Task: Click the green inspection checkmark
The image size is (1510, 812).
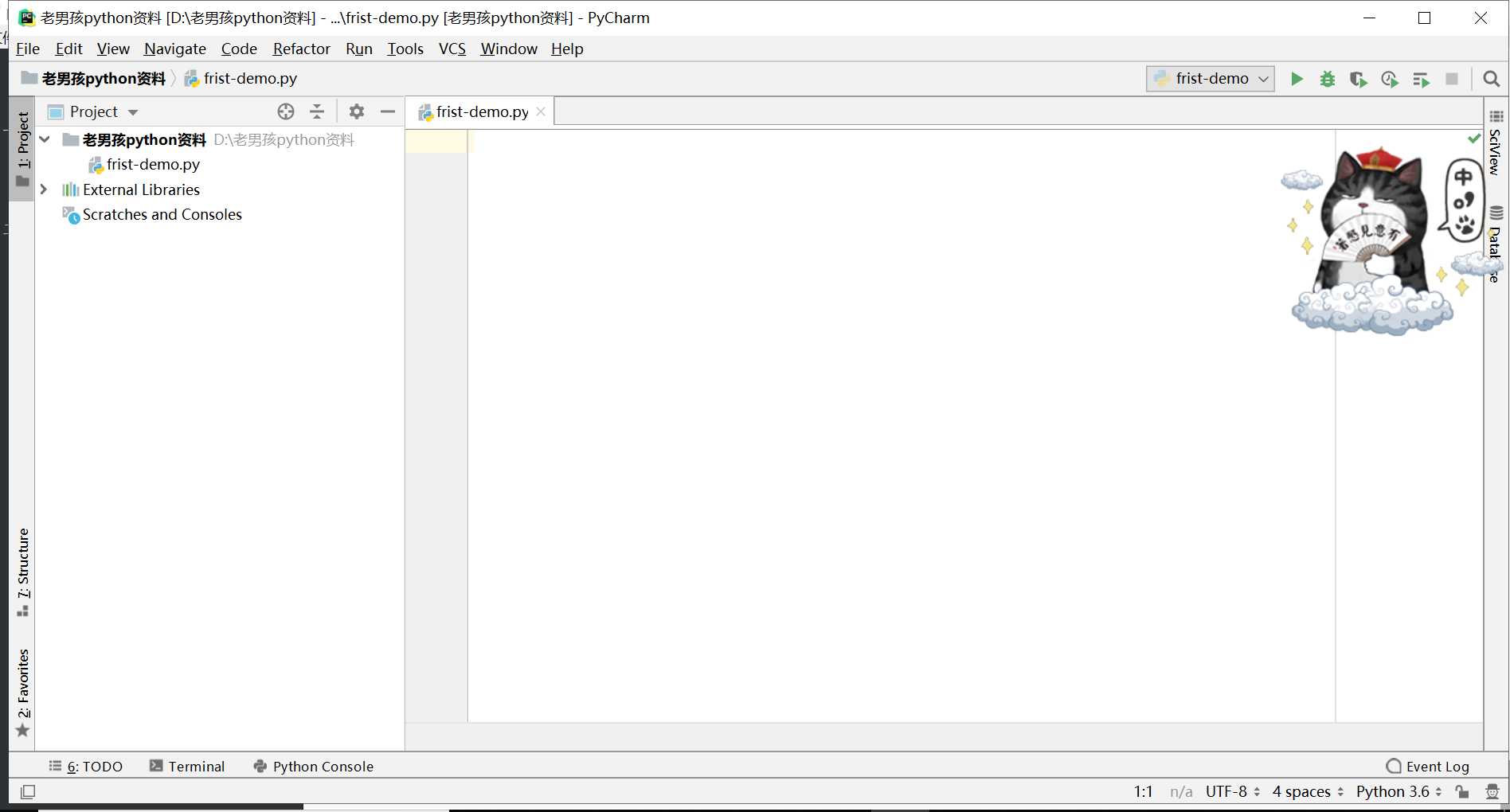Action: (x=1474, y=139)
